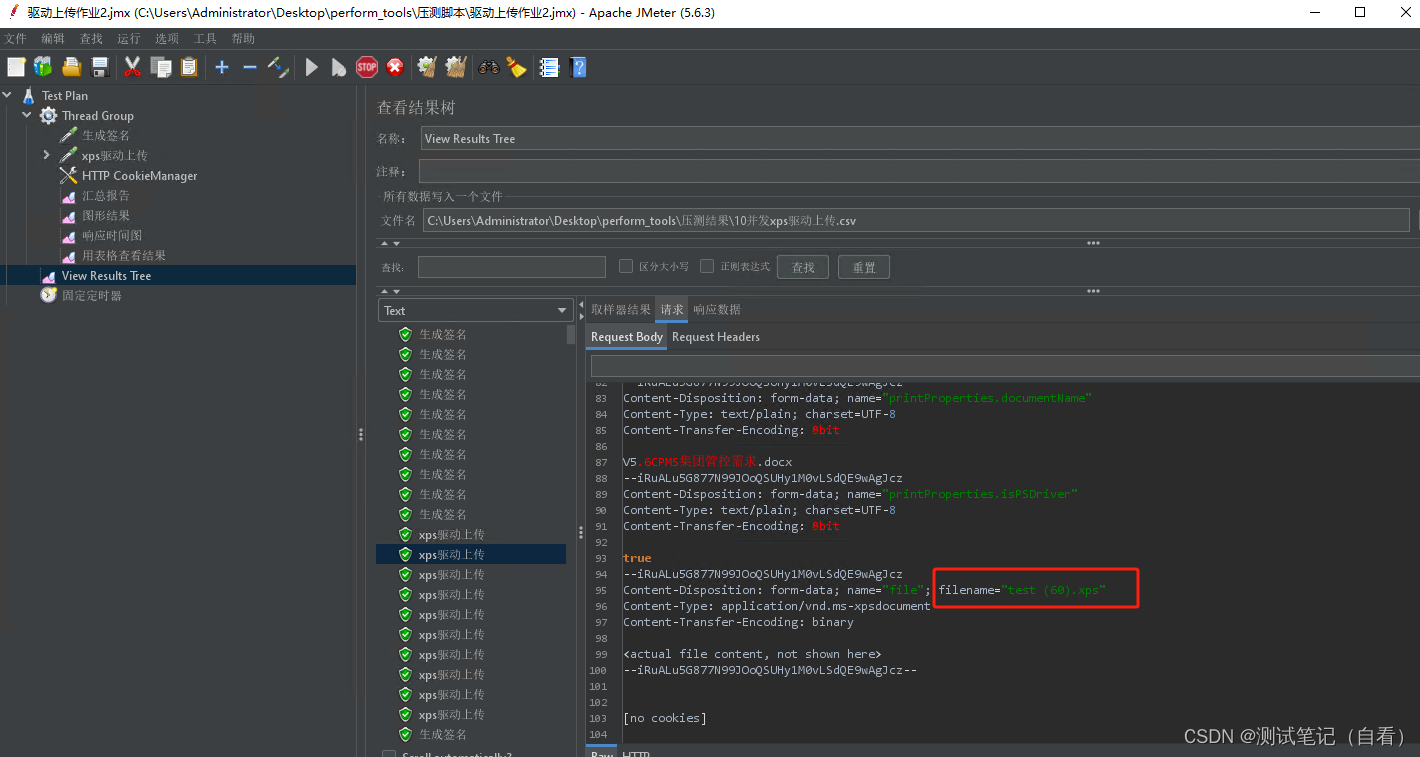Click the Cut scissors icon

point(132,67)
